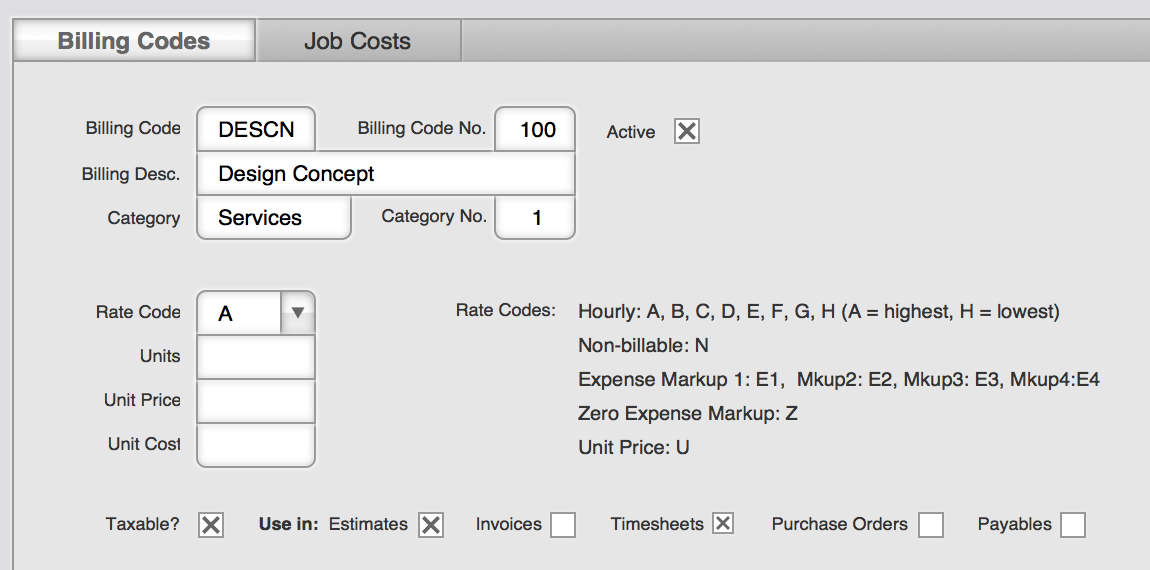The width and height of the screenshot is (1150, 570).
Task: Click the 'Billing Desc.' label
Action: pyautogui.click(x=131, y=175)
